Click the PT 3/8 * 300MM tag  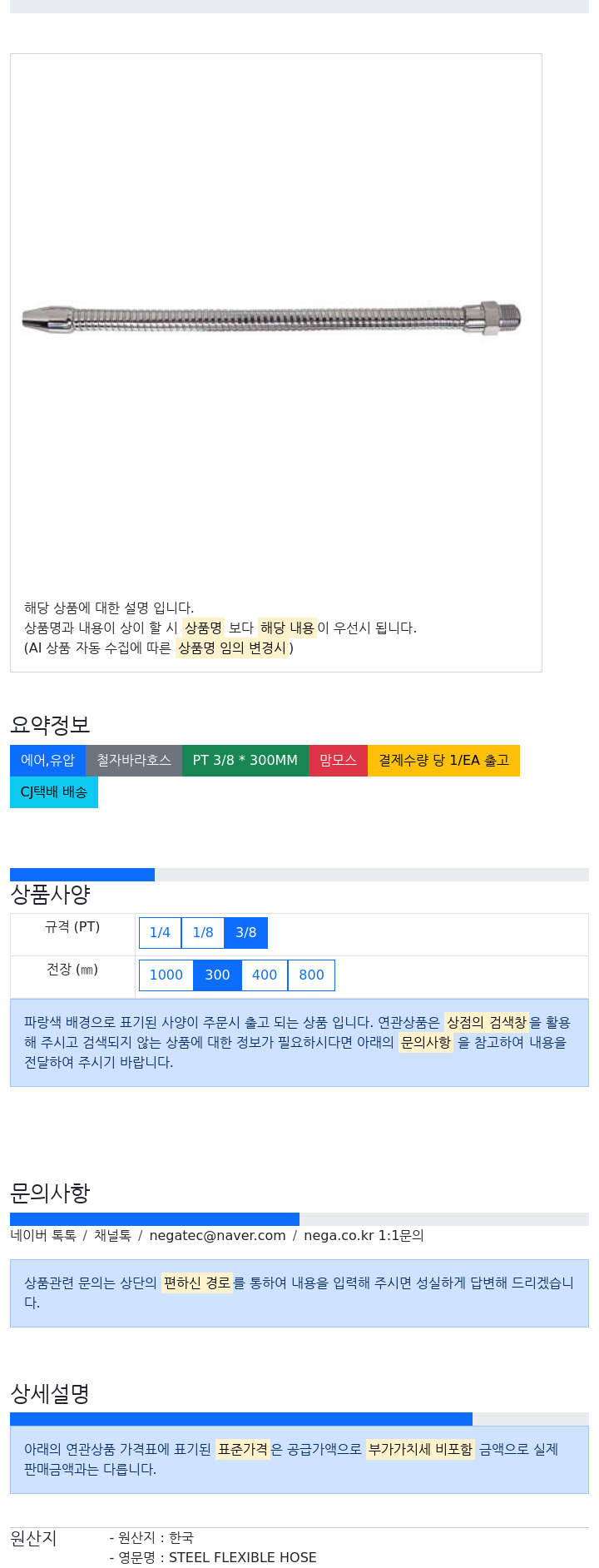[x=245, y=761]
